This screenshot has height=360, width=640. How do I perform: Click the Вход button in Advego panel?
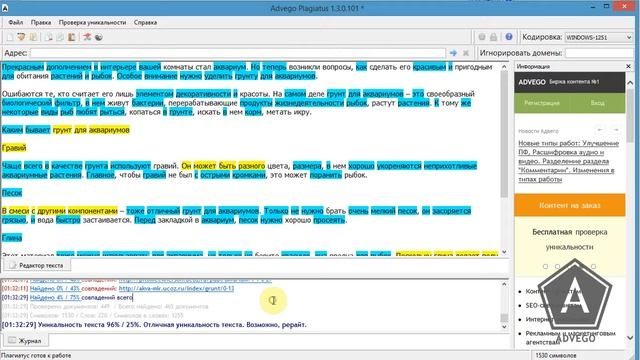point(597,103)
